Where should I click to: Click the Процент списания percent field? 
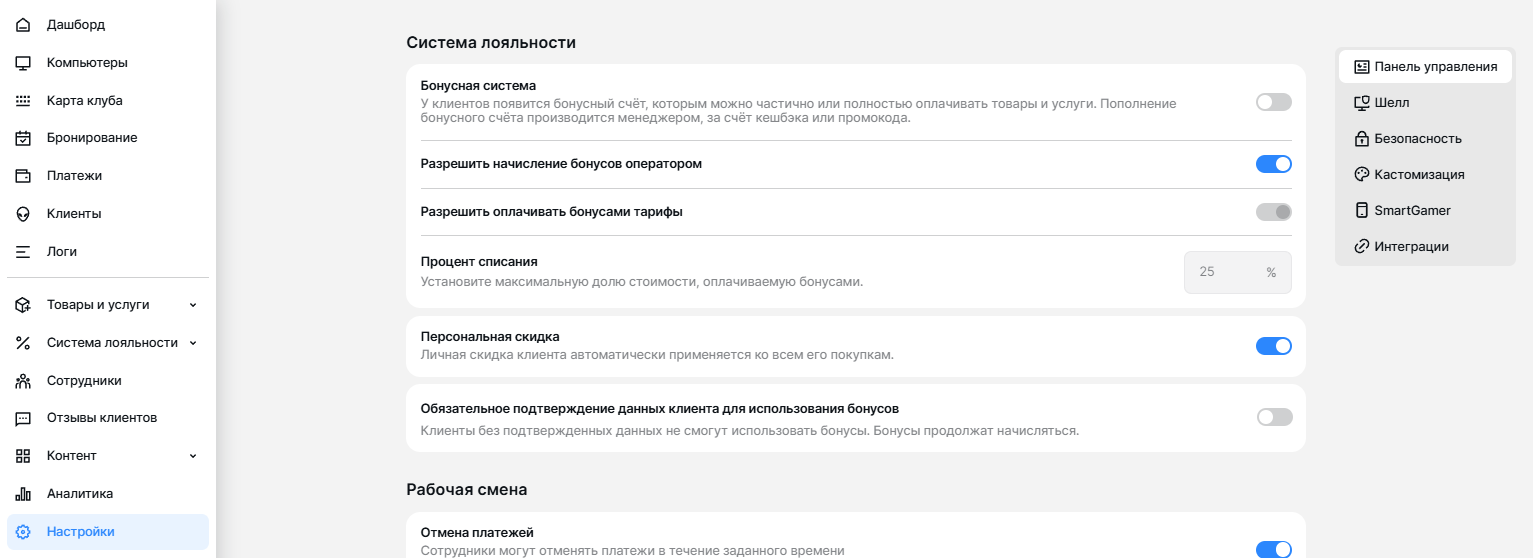(x=1238, y=272)
